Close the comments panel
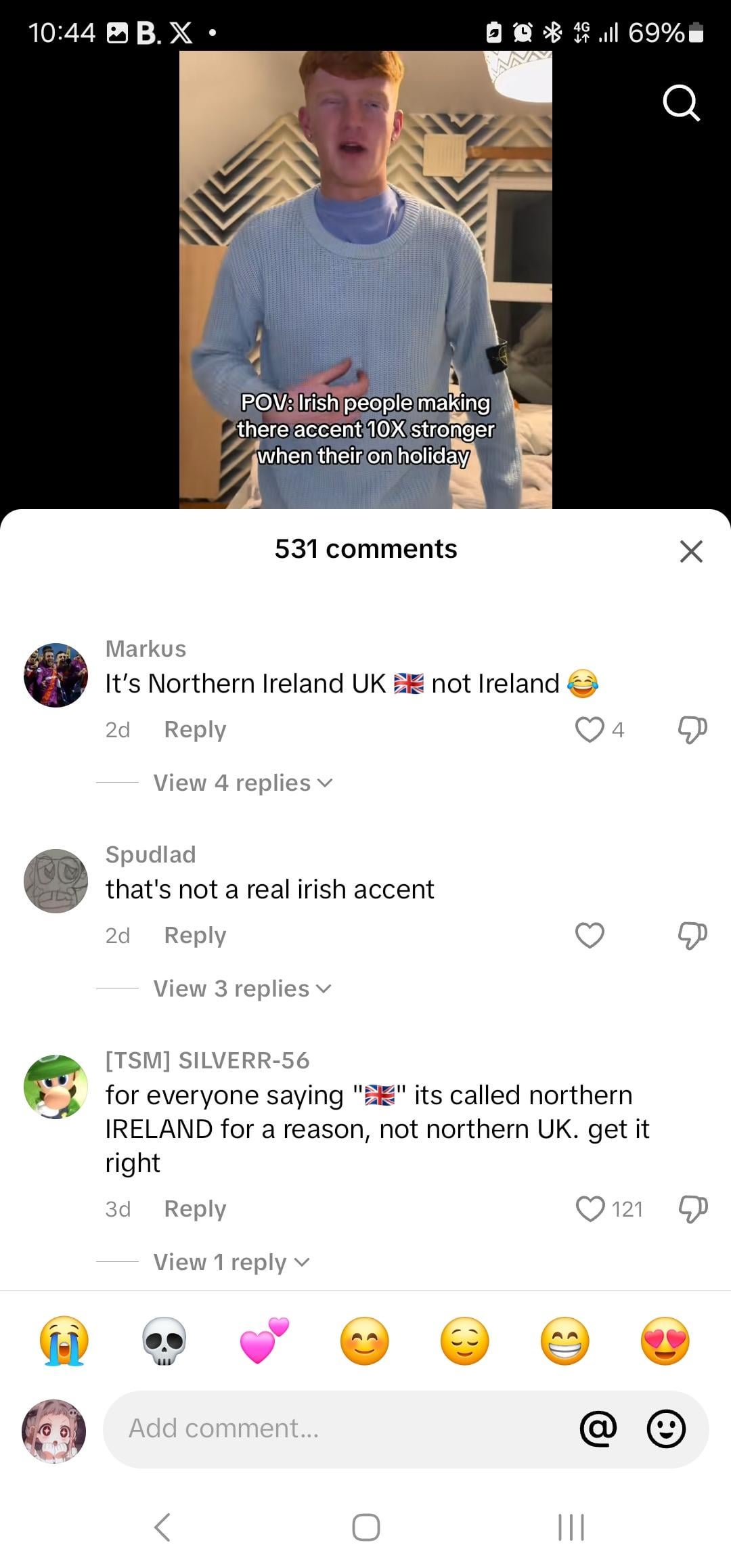This screenshot has width=731, height=1568. [691, 551]
